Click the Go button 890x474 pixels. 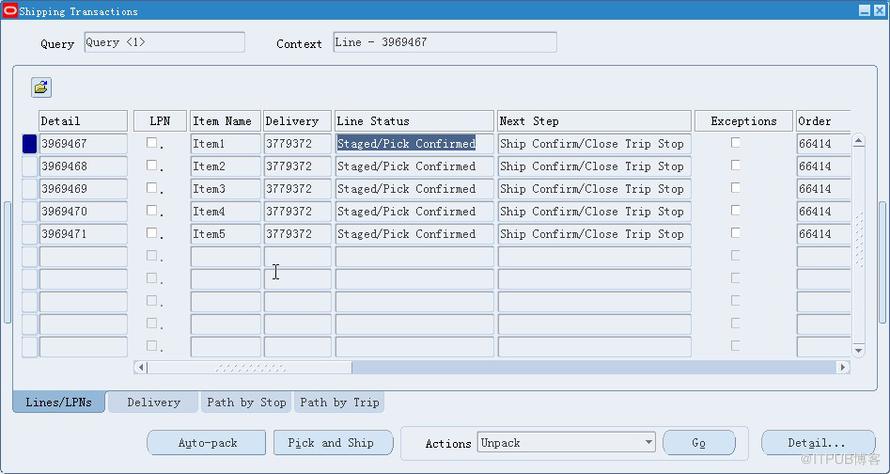(699, 443)
